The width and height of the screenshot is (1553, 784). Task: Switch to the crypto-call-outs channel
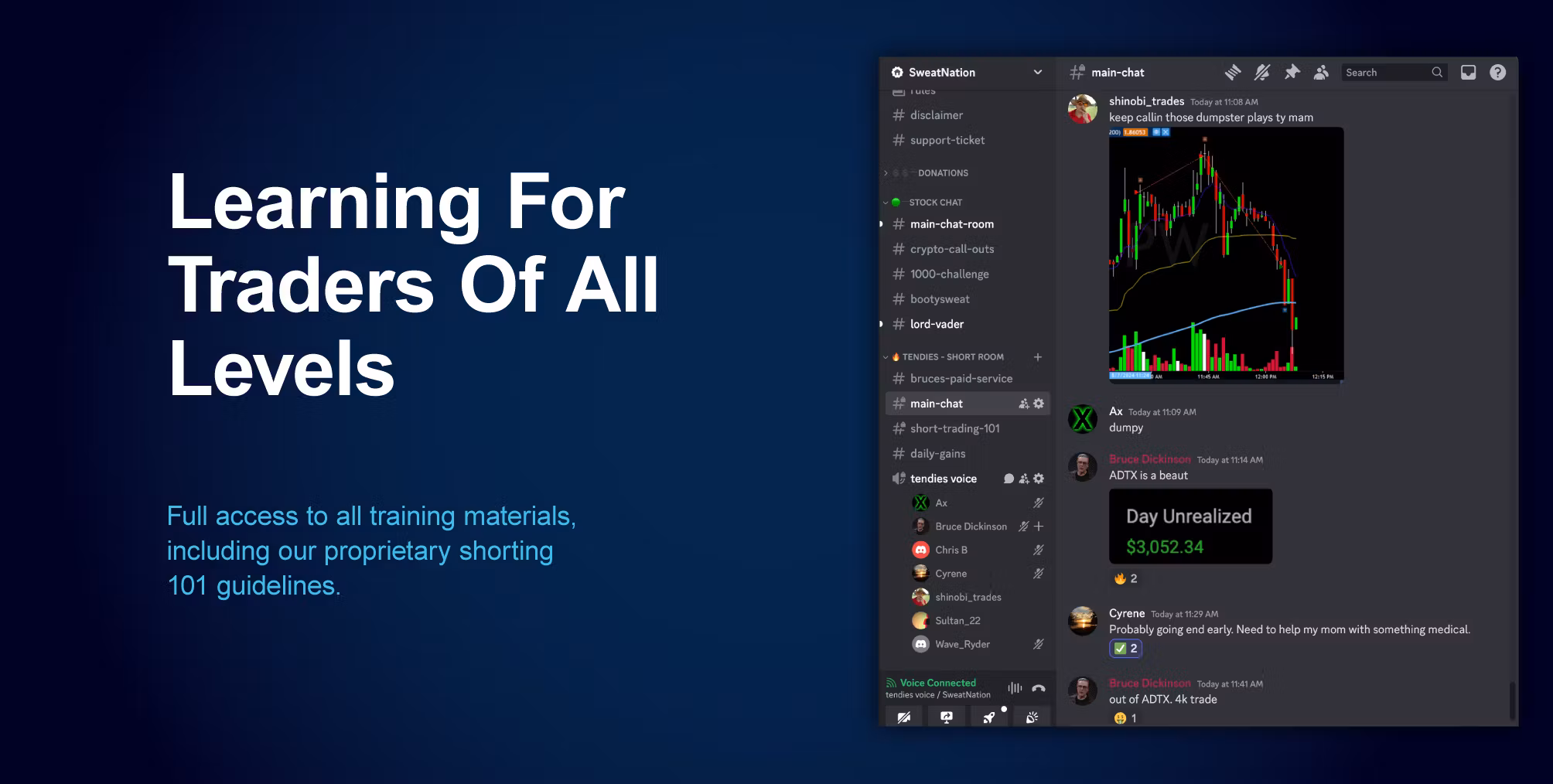point(951,249)
